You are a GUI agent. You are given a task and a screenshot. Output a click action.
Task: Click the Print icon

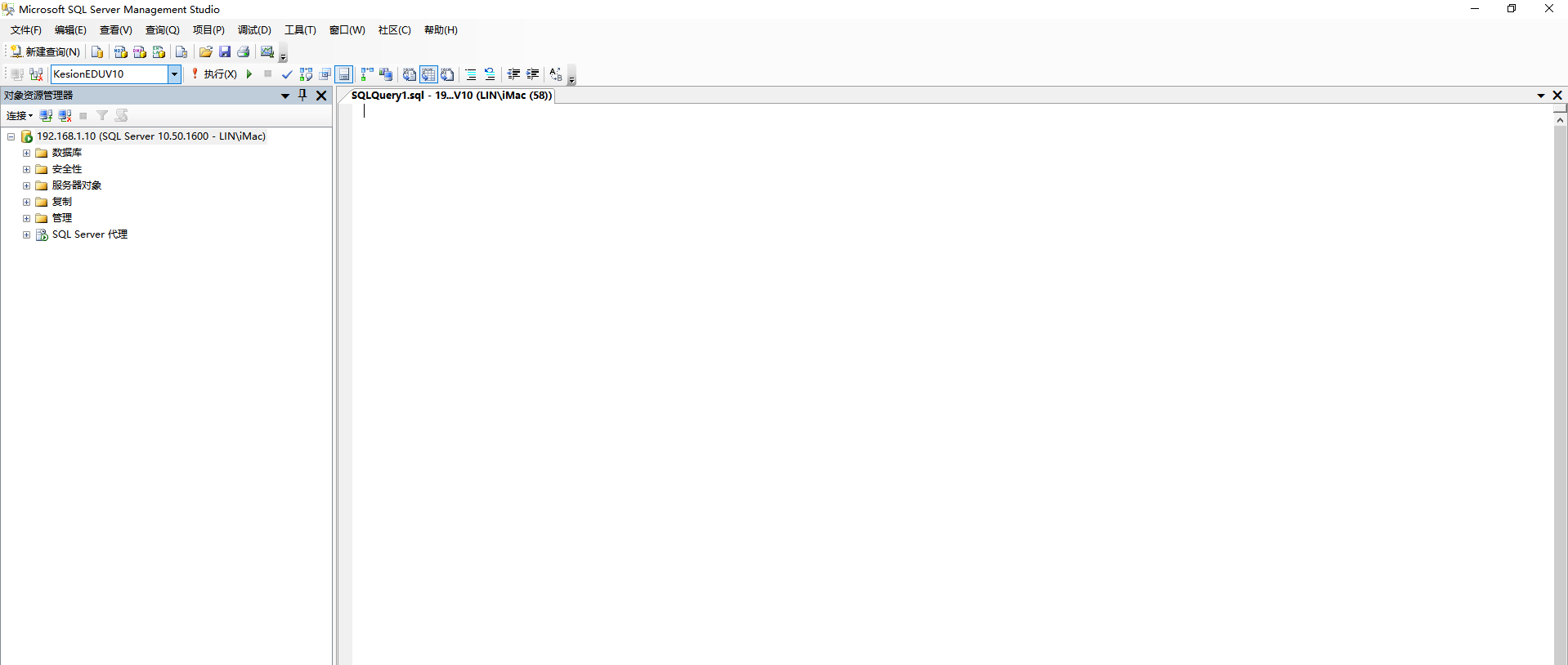[x=243, y=51]
